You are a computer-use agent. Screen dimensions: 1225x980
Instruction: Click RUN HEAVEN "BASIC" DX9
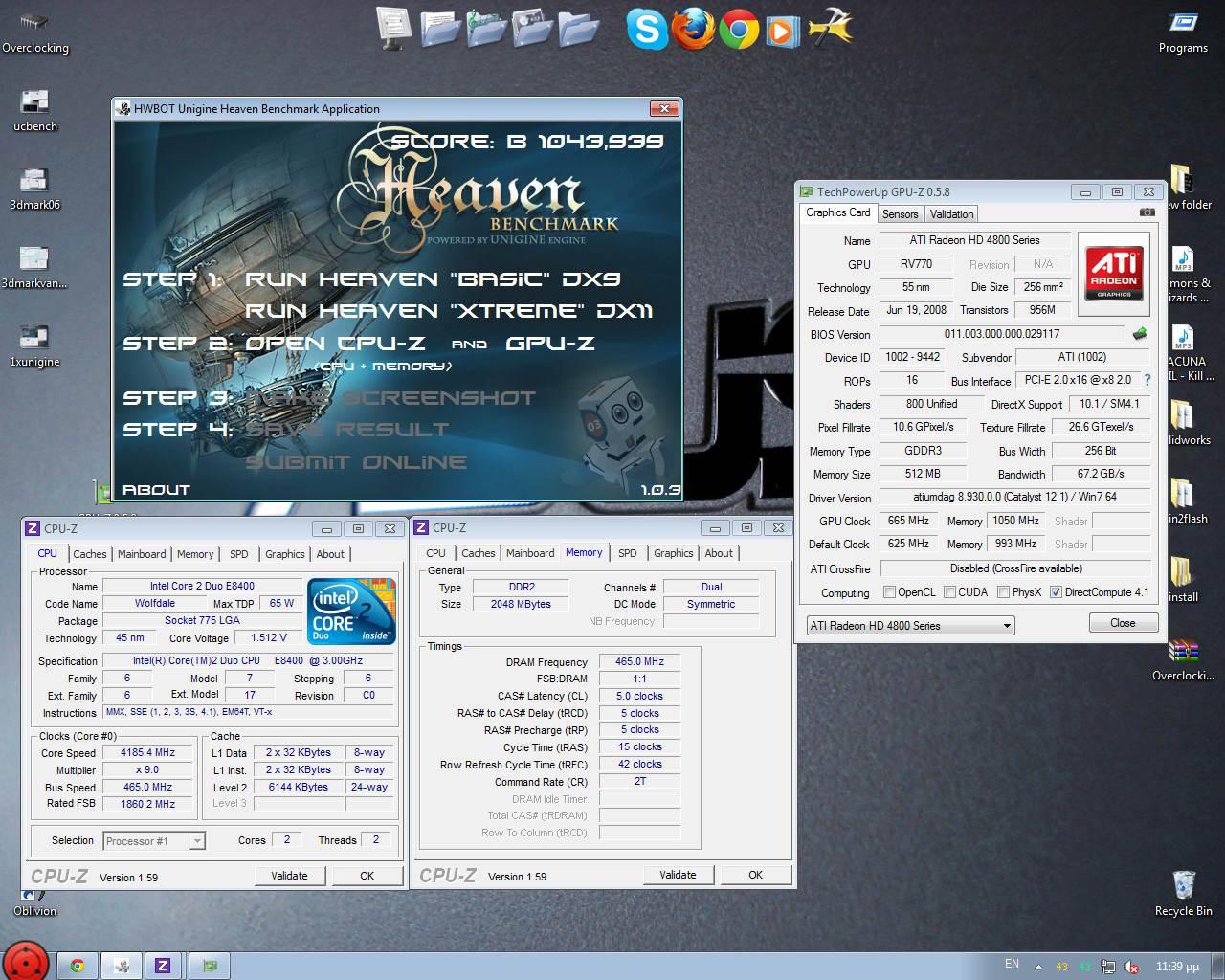click(x=433, y=279)
